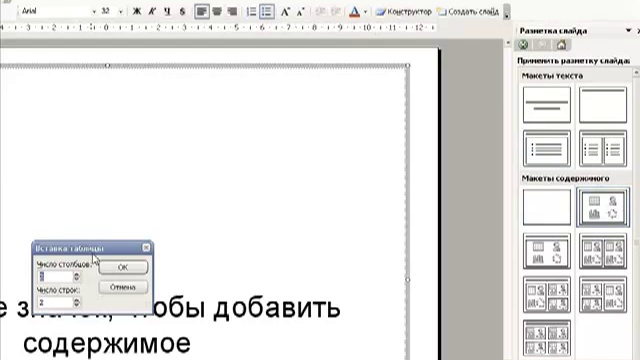
Task: Click Число столбцов input field
Action: click(55, 277)
